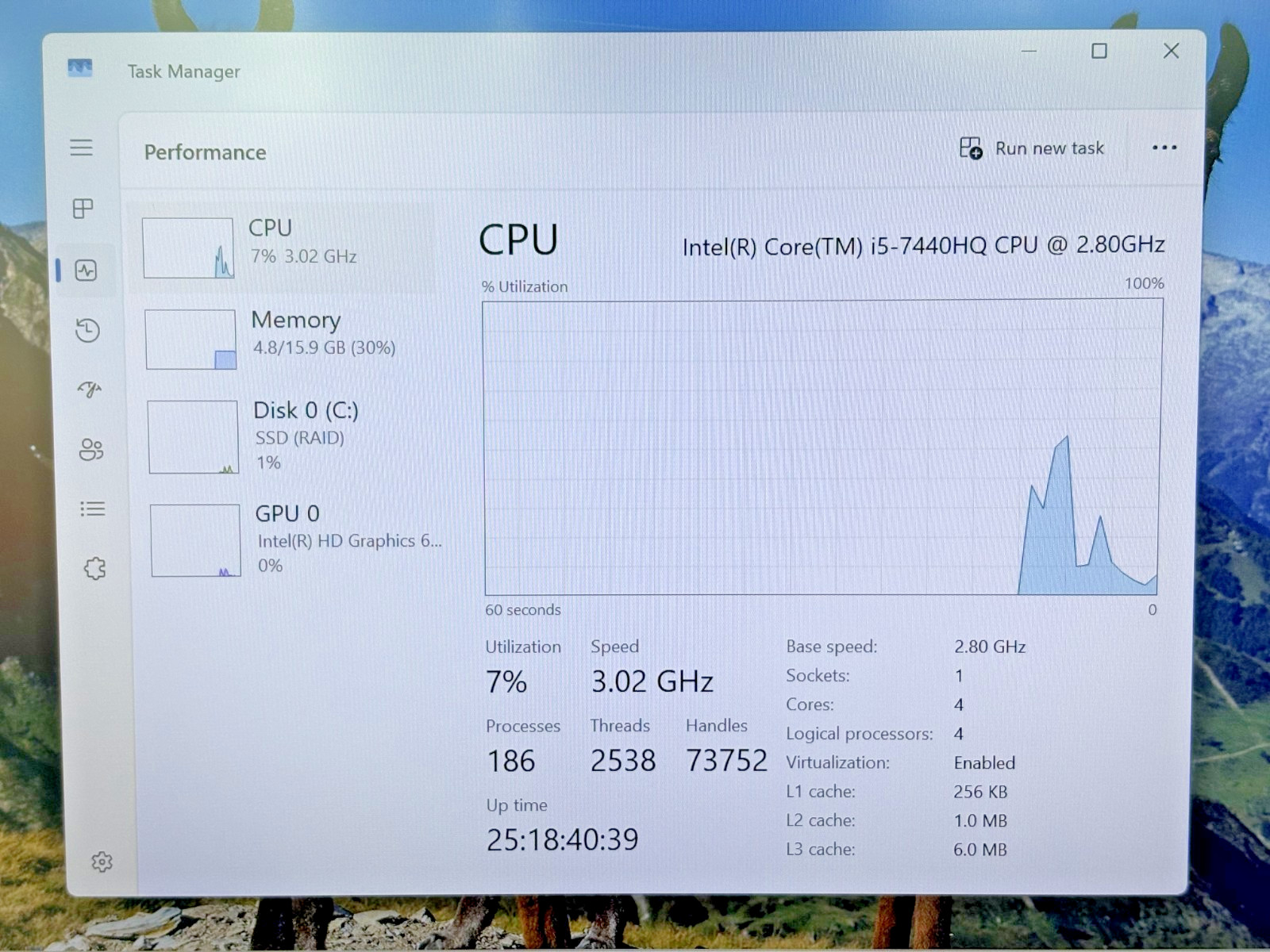
Task: Click the CPU utilization graph
Action: (822, 447)
